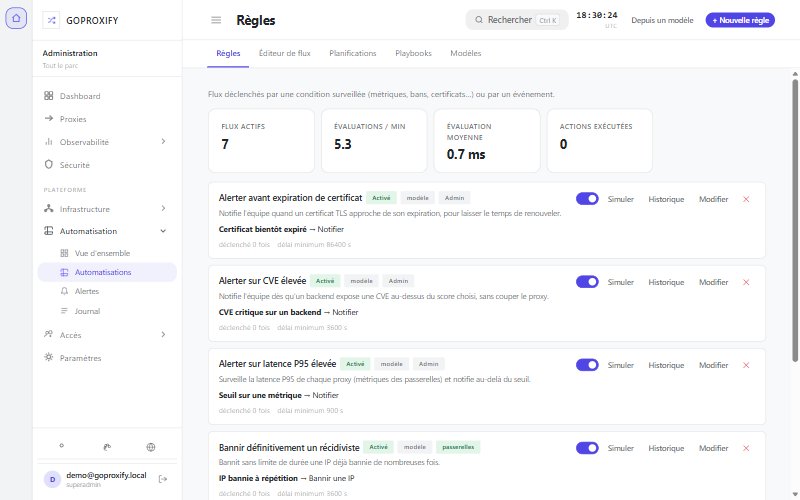Click the Accès users icon
800x500 pixels.
click(x=48, y=334)
